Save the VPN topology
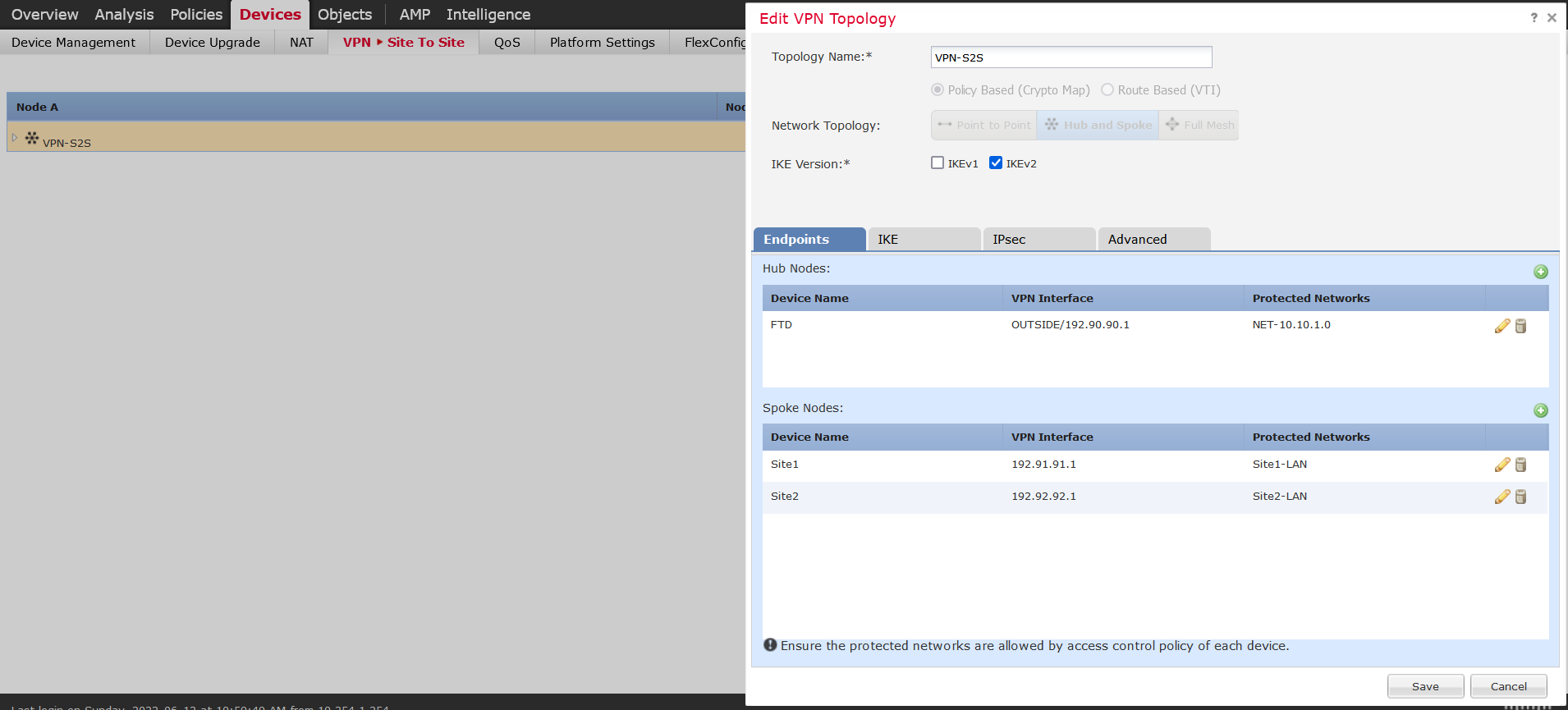This screenshot has width=1568, height=710. click(x=1425, y=686)
